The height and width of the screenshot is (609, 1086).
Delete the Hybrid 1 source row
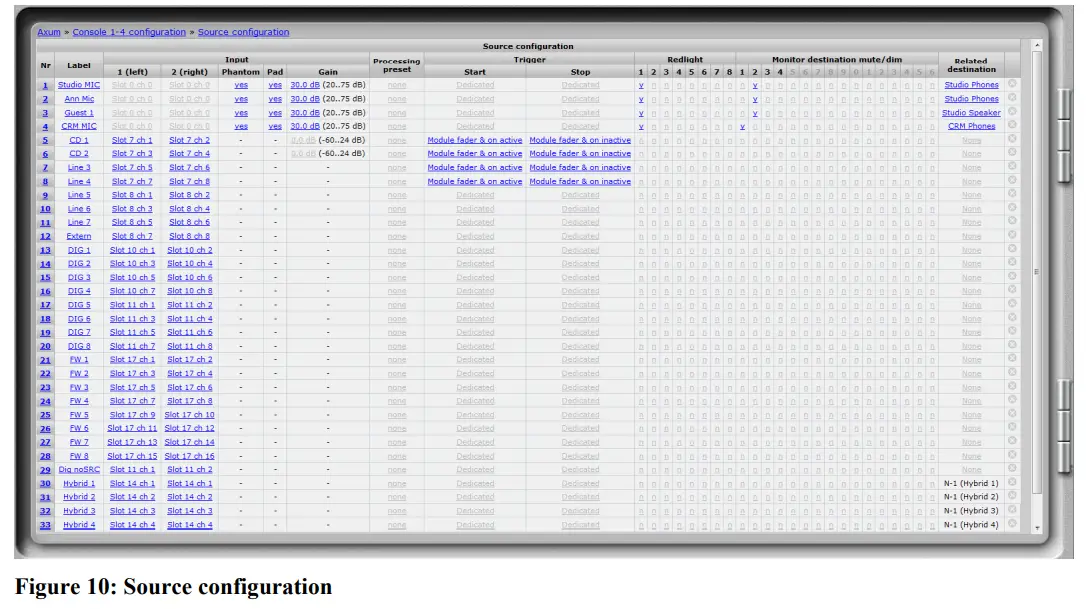[x=1011, y=482]
